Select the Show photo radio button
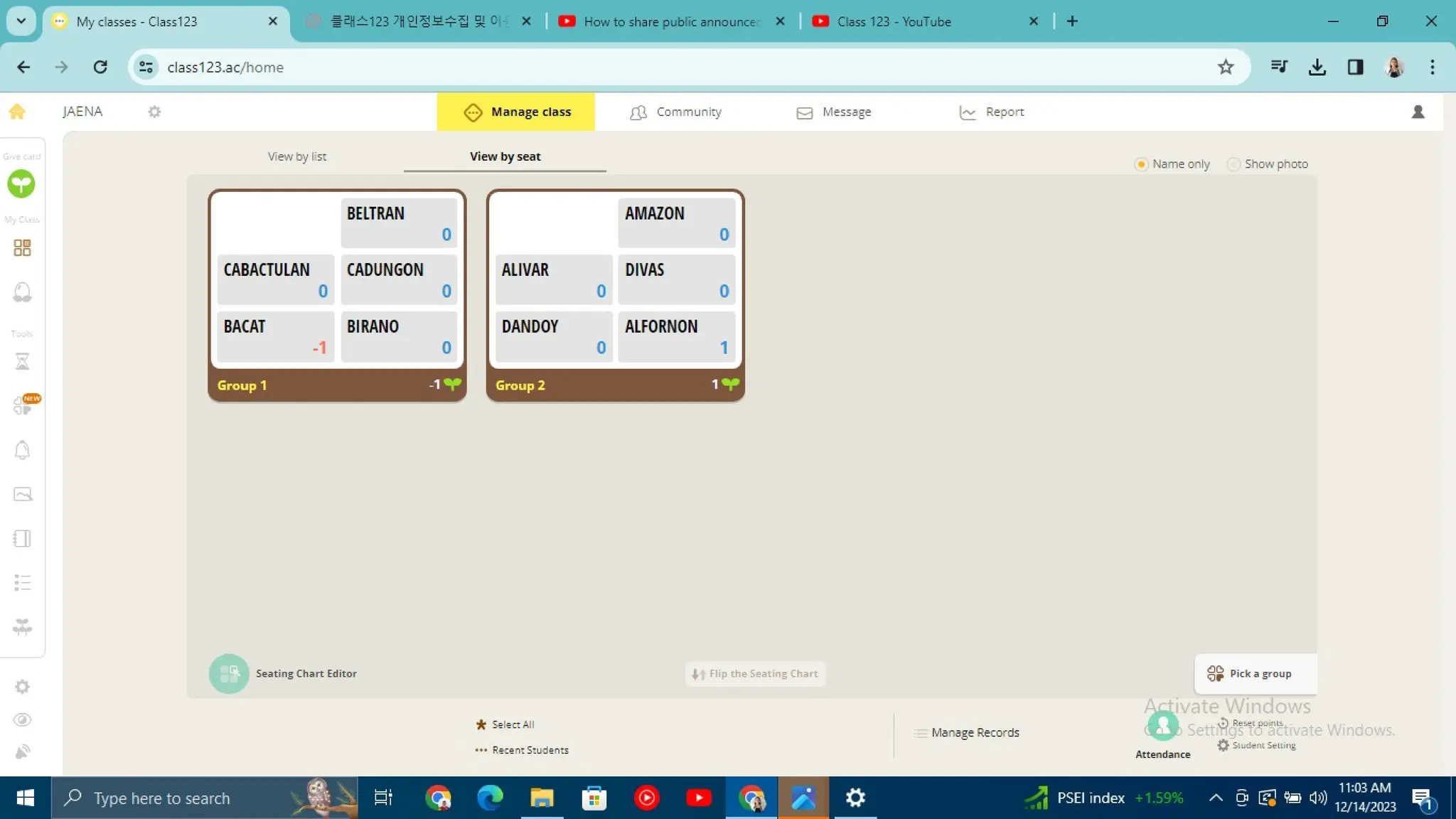 coord(1233,164)
